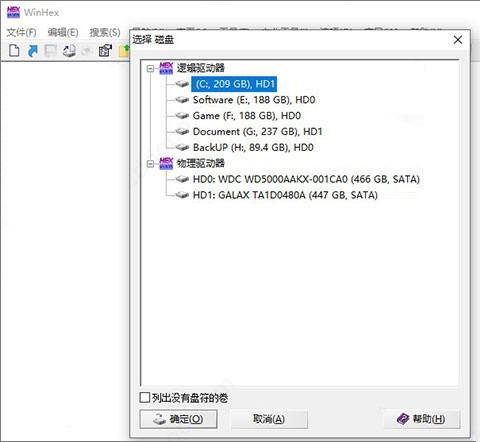Open the 文件(F) menu
This screenshot has height=442, width=480.
[x=22, y=32]
